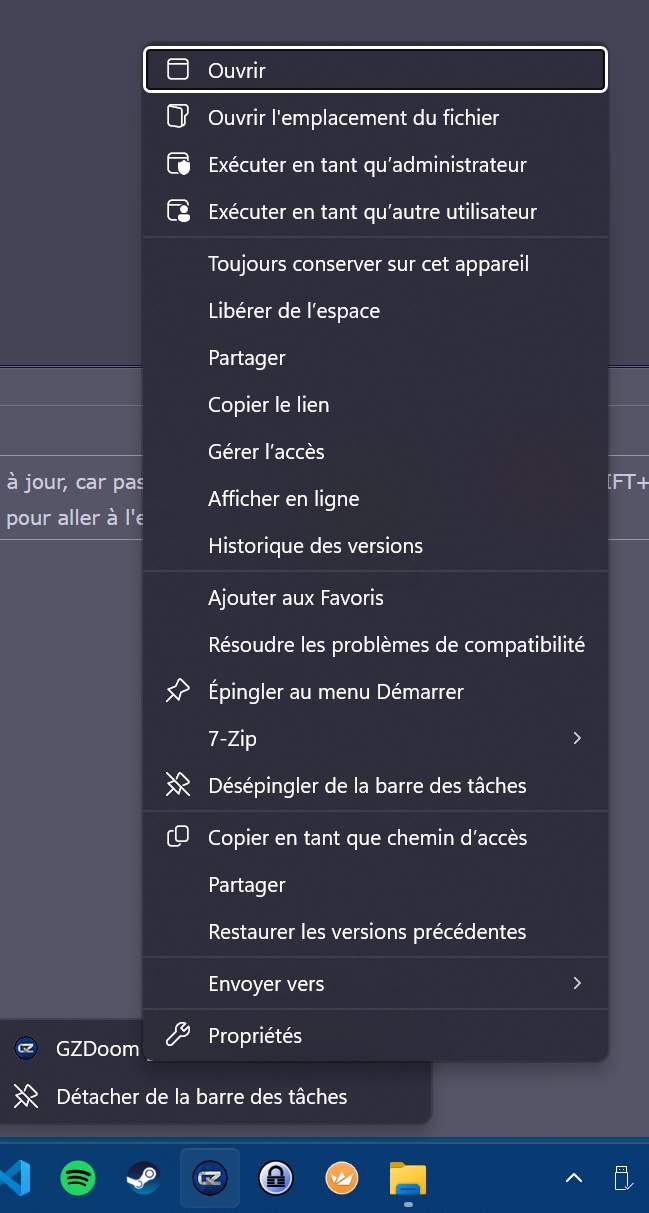649x1213 pixels.
Task: Open the padlock app taskbar icon
Action: point(276,1178)
